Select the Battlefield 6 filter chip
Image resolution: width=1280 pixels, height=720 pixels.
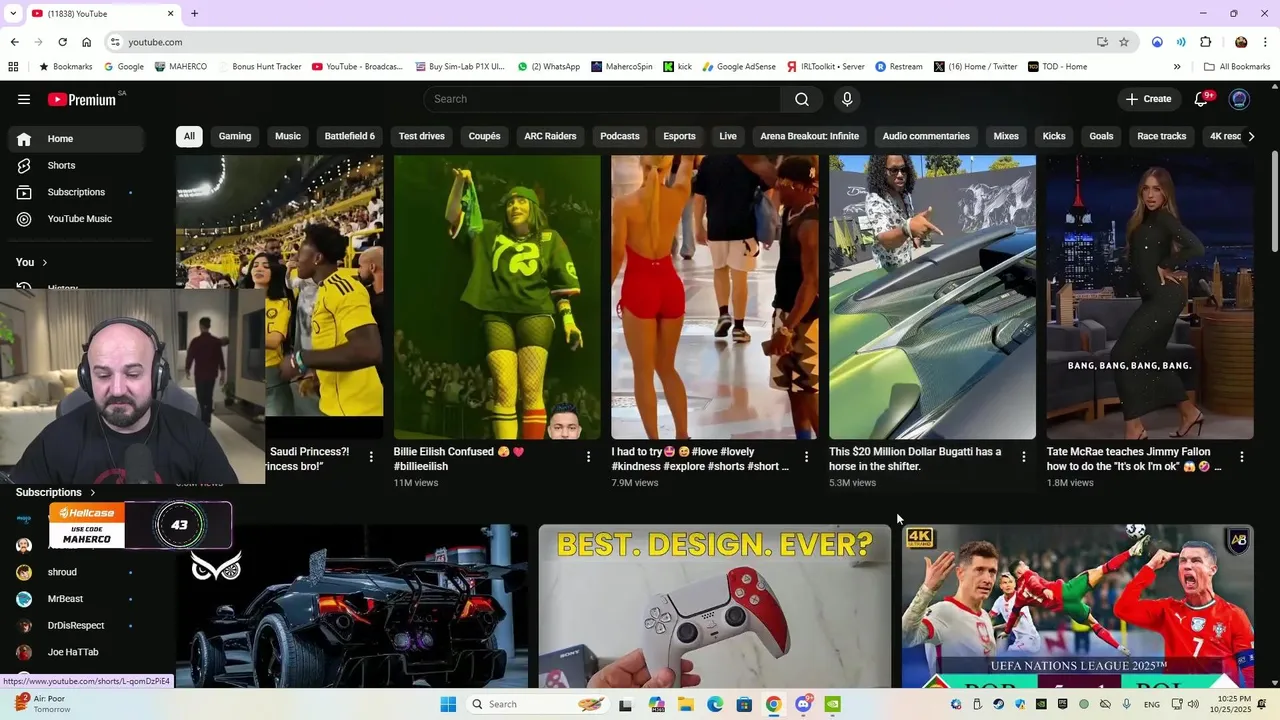[x=350, y=136]
